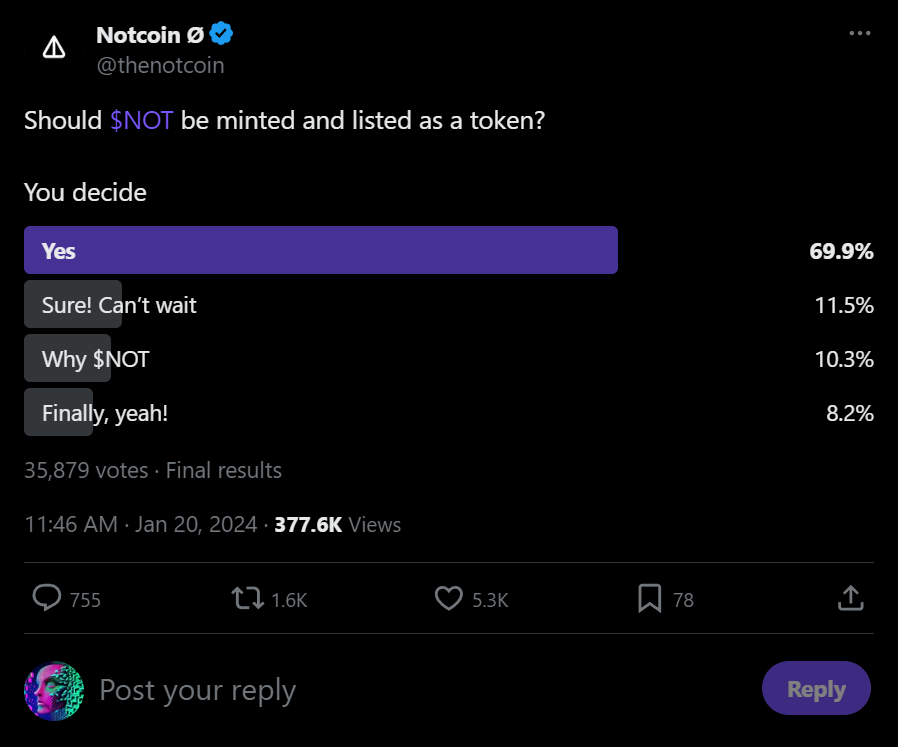Select the Why $NOT poll option

(95, 359)
